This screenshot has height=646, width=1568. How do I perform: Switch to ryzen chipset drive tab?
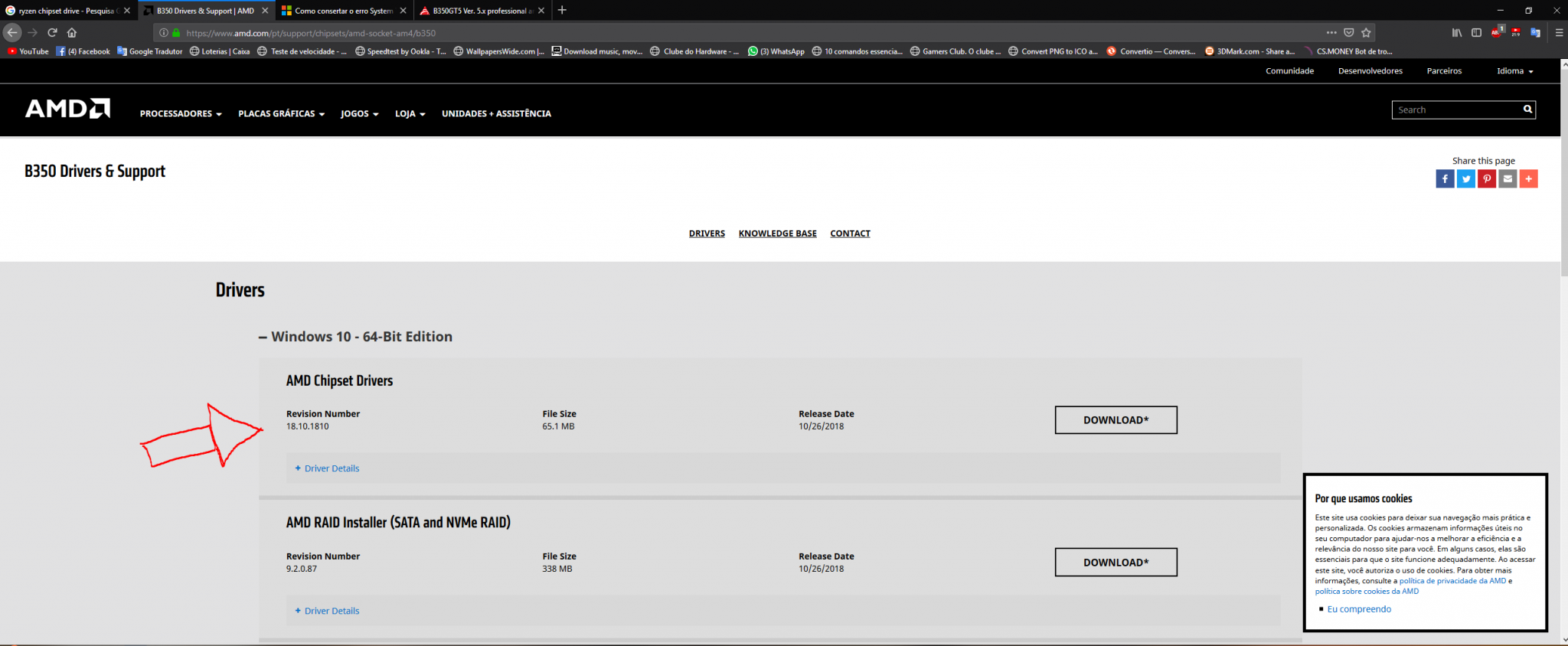tap(64, 11)
